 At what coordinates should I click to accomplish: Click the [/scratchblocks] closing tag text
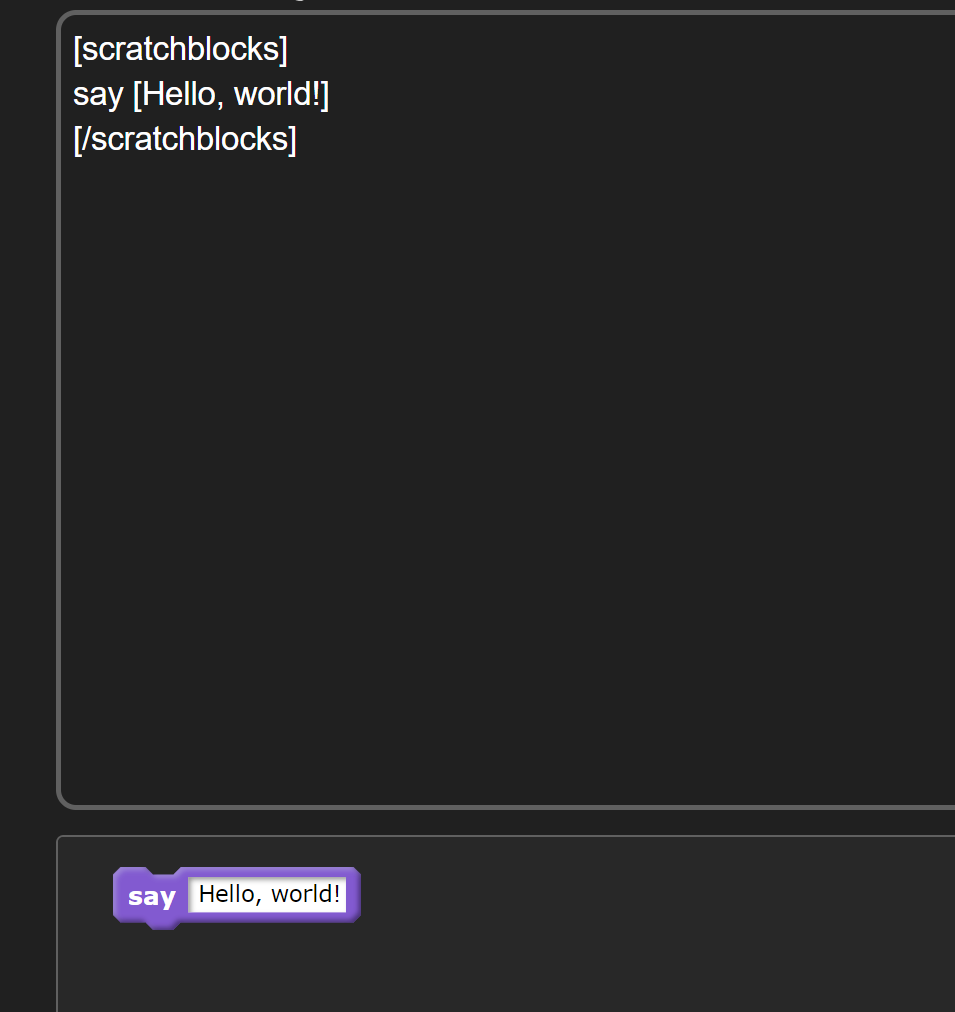(185, 138)
